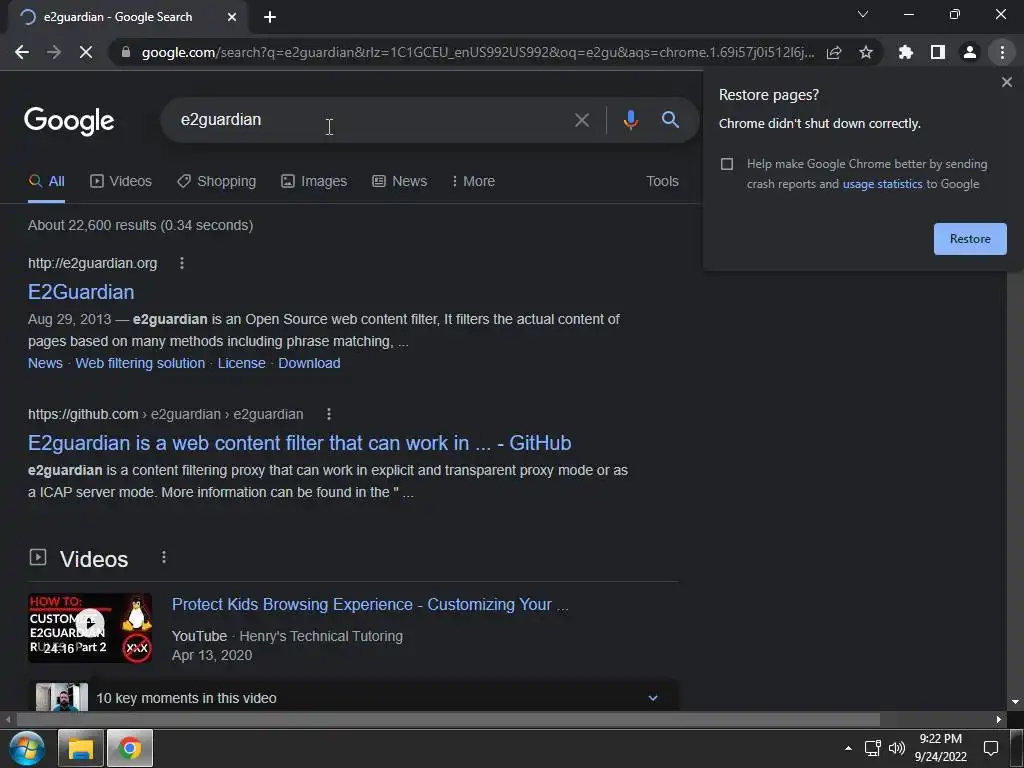The image size is (1024, 768).
Task: Open the Action Center notification icon
Action: click(991, 748)
